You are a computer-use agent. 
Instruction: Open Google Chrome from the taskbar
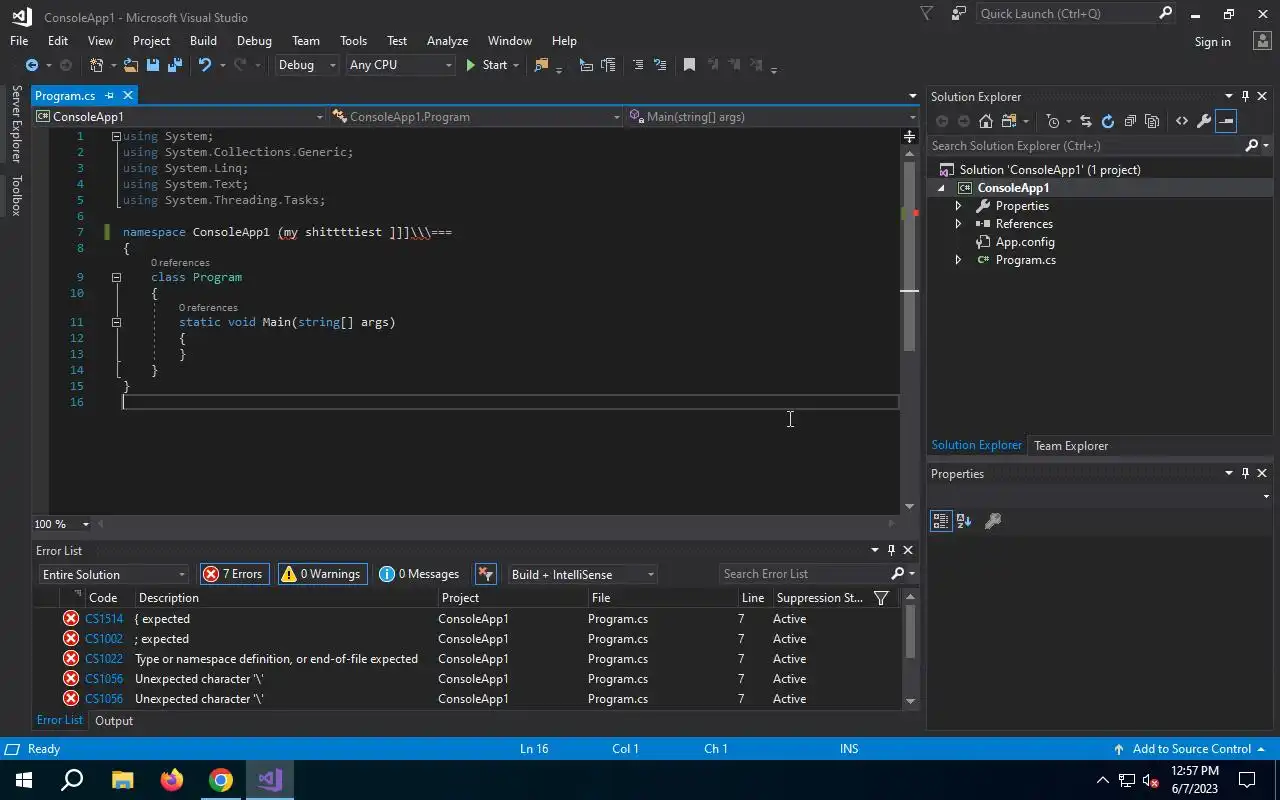click(221, 780)
